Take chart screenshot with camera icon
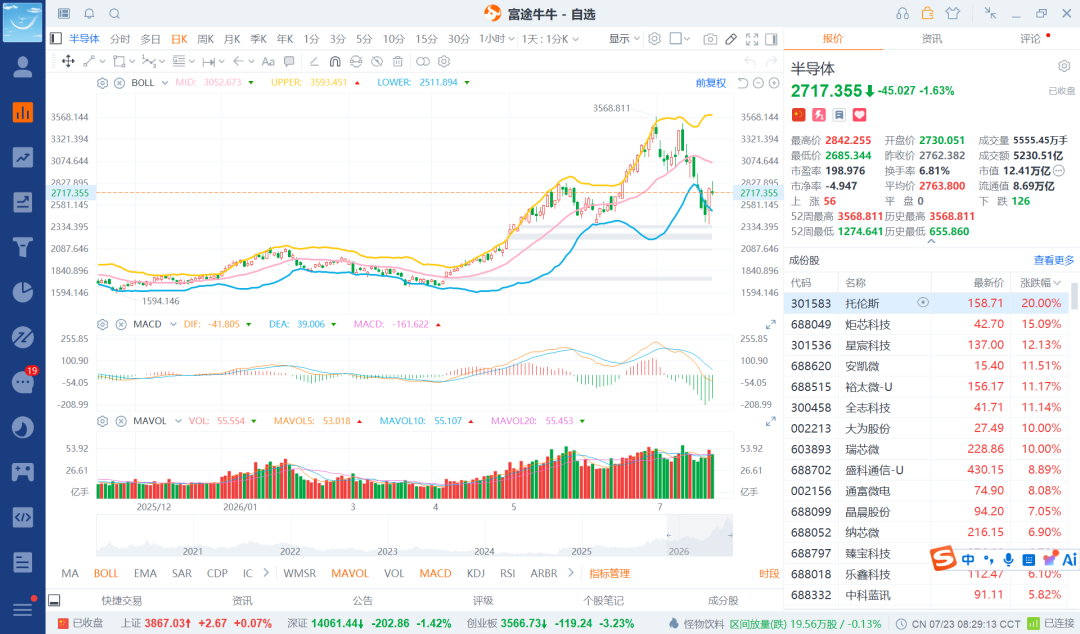This screenshot has width=1080, height=634. (710, 39)
